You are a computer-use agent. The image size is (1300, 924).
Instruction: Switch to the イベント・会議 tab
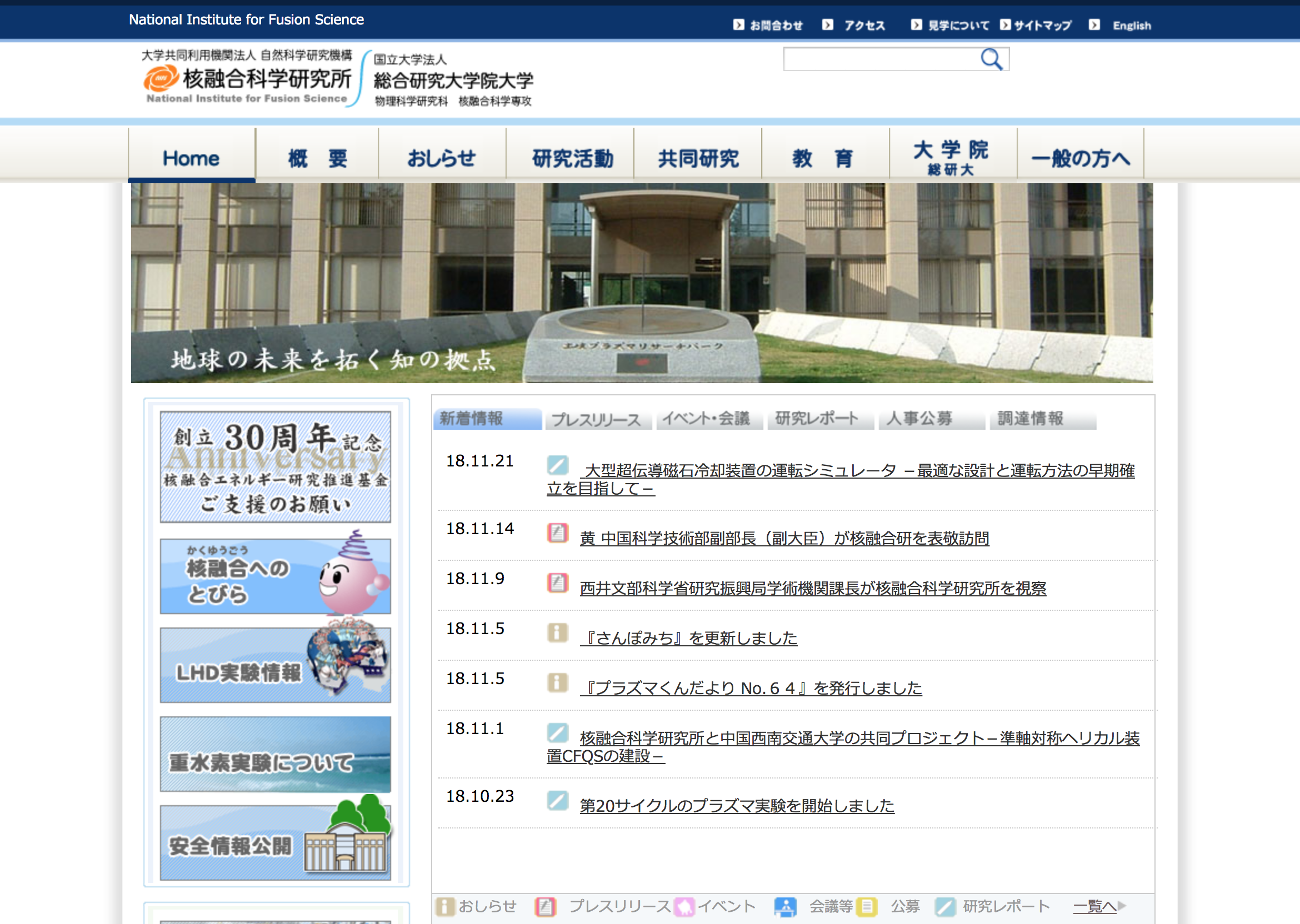pyautogui.click(x=709, y=419)
